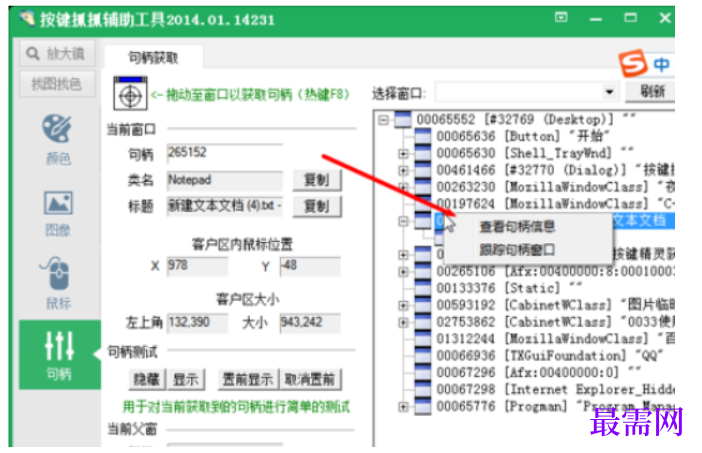Click the 置前显示 button
This screenshot has width=702, height=453.
pyautogui.click(x=248, y=380)
